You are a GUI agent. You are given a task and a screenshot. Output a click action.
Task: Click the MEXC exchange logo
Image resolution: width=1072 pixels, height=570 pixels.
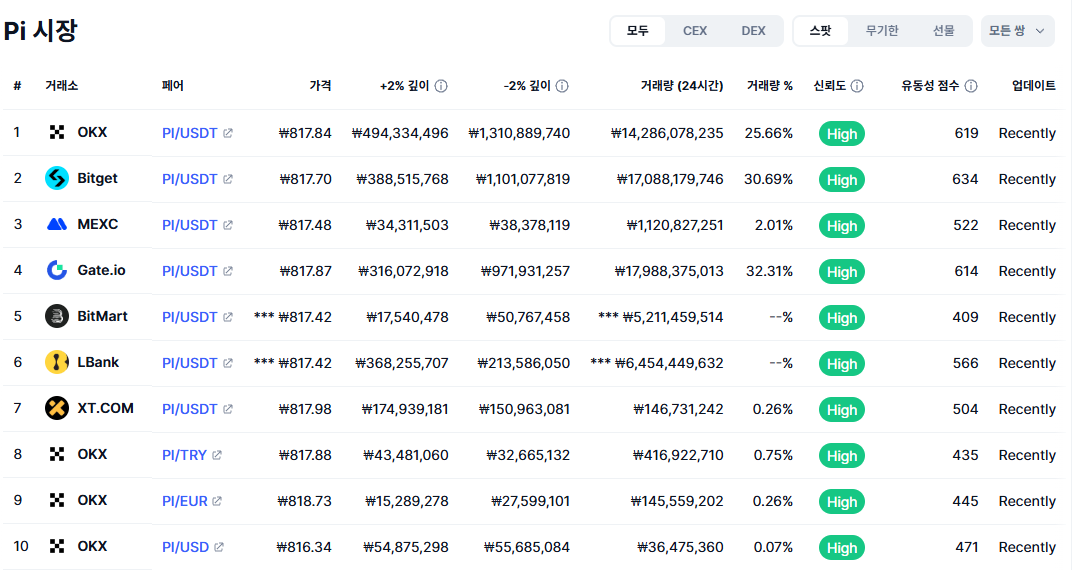coord(57,224)
